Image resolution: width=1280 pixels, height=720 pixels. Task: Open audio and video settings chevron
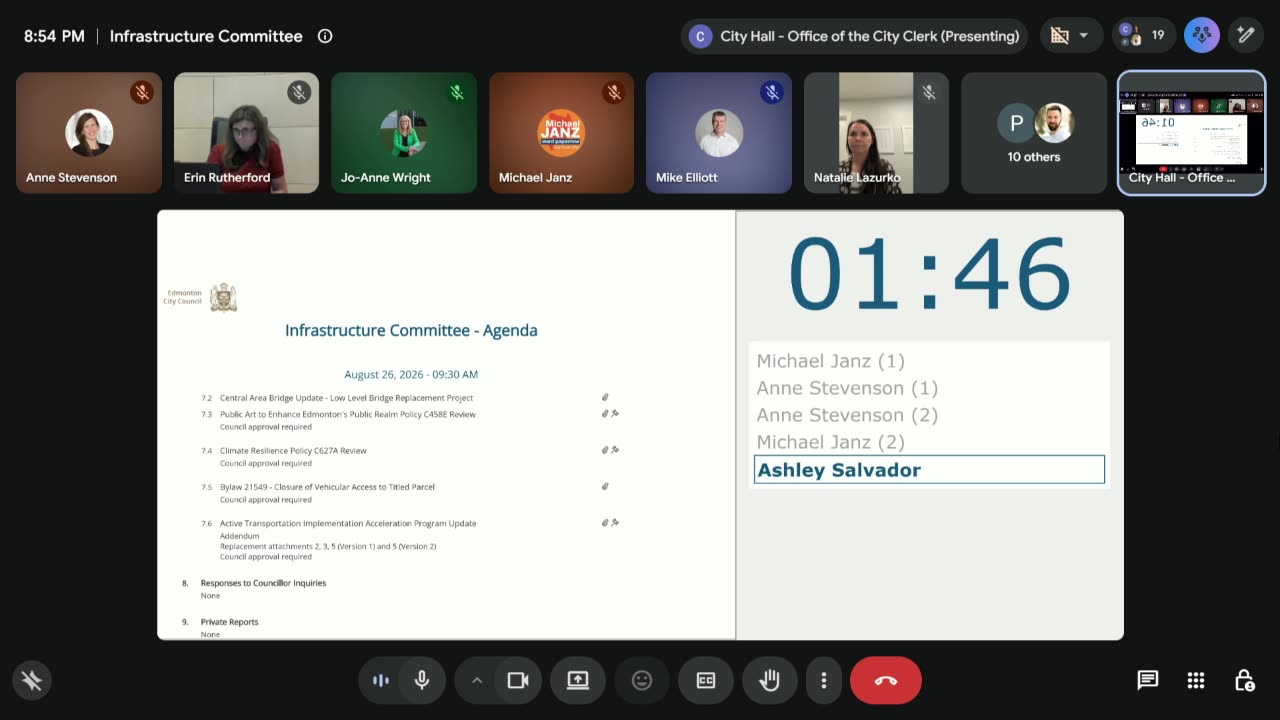click(477, 681)
